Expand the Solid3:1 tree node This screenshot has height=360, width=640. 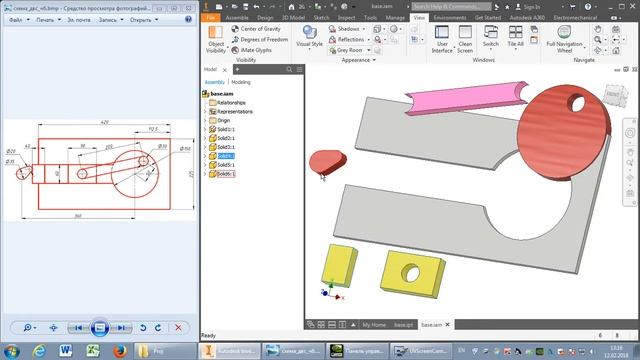pos(205,147)
